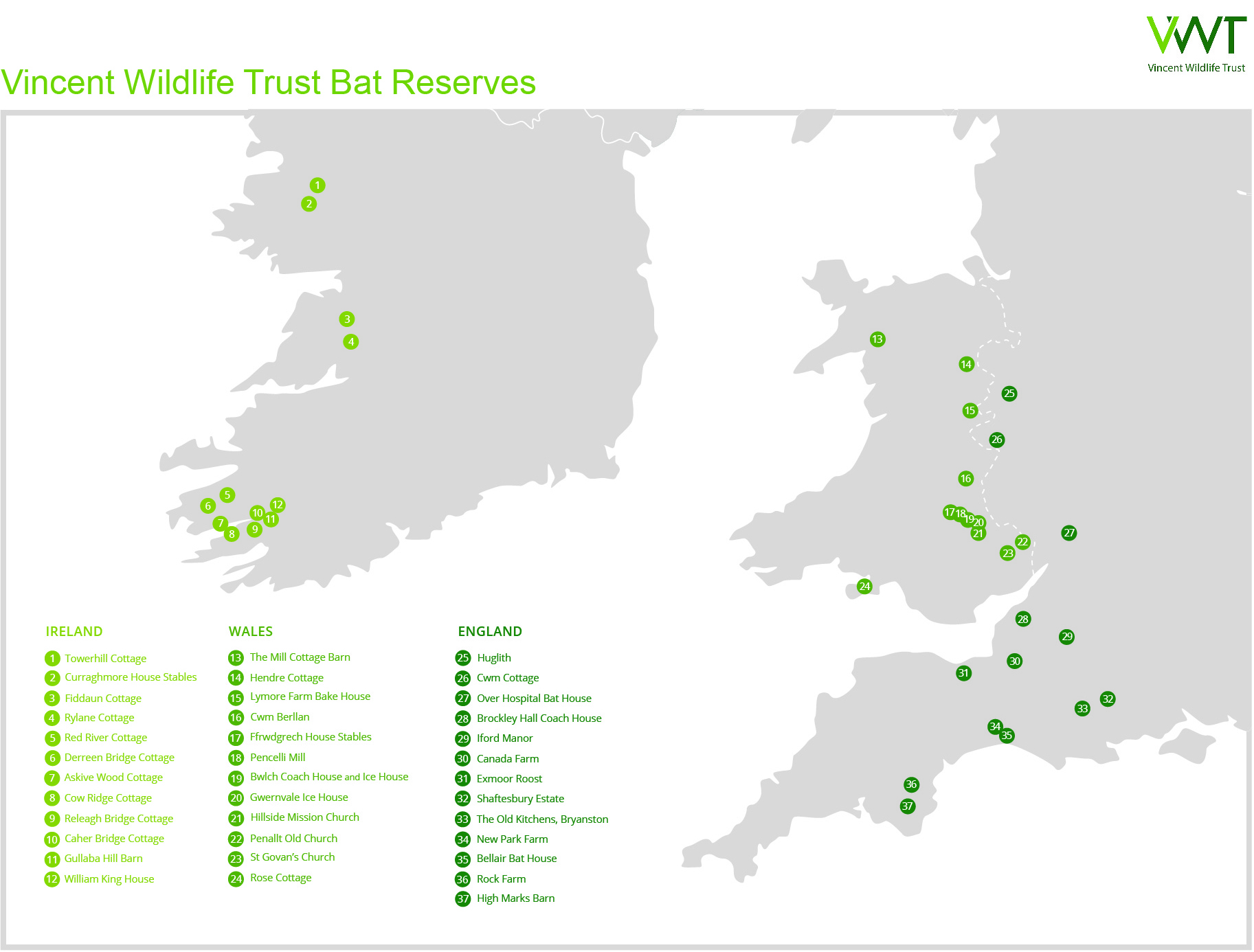The height and width of the screenshot is (952, 1254).
Task: Select marker 2 on the Ireland map
Action: [x=309, y=204]
